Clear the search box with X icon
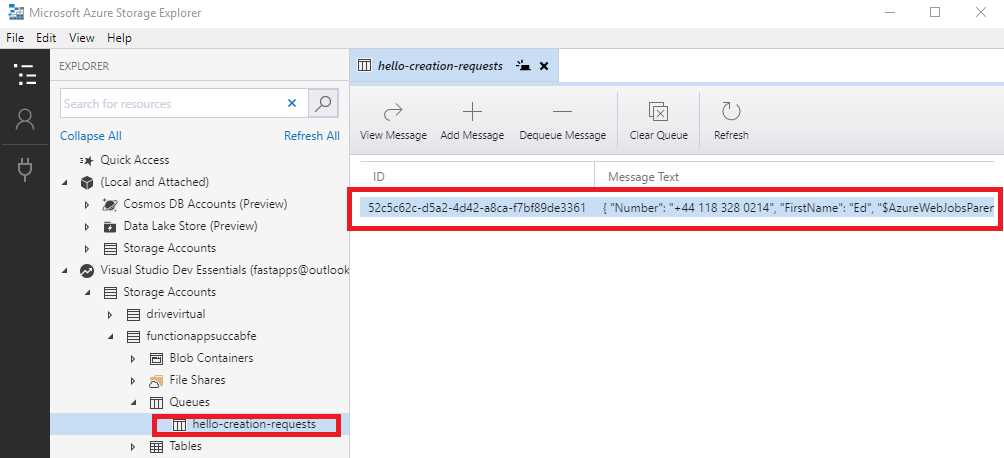The height and width of the screenshot is (458, 1004). pyautogui.click(x=292, y=103)
